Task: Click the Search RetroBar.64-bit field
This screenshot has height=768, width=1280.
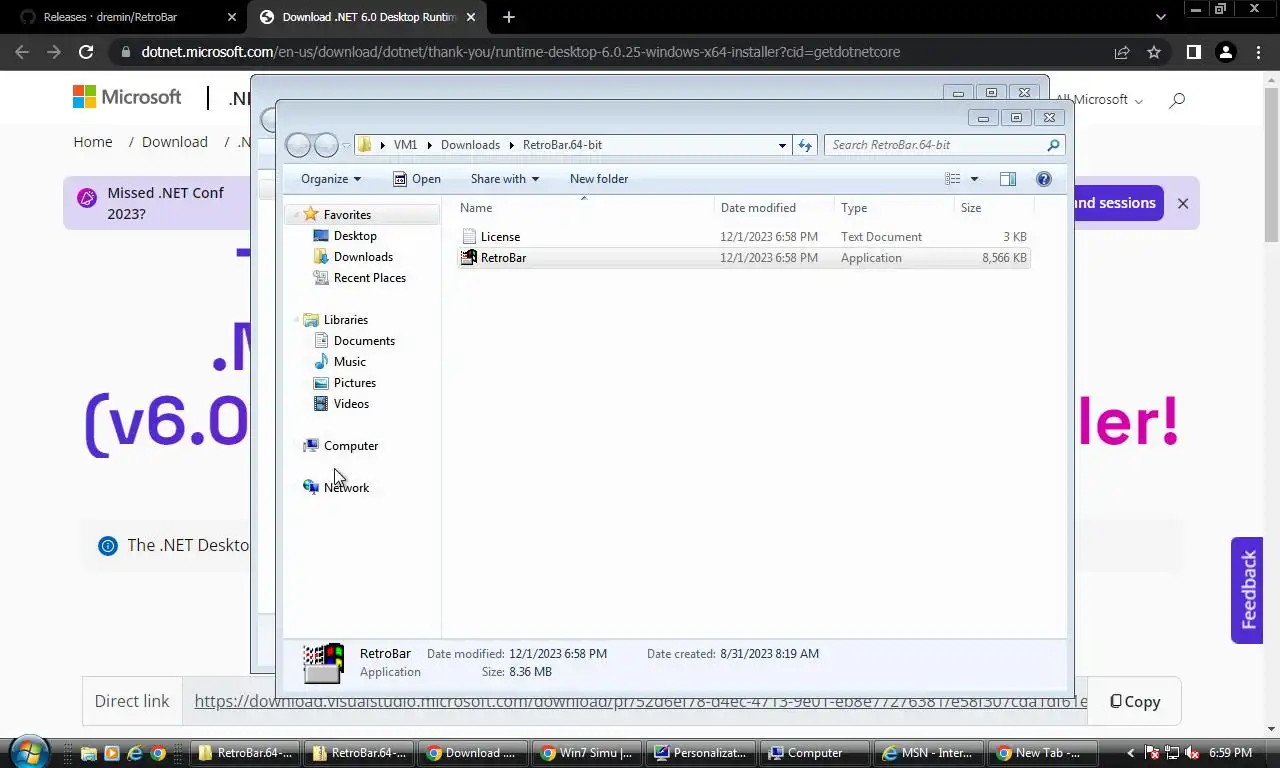Action: click(944, 145)
